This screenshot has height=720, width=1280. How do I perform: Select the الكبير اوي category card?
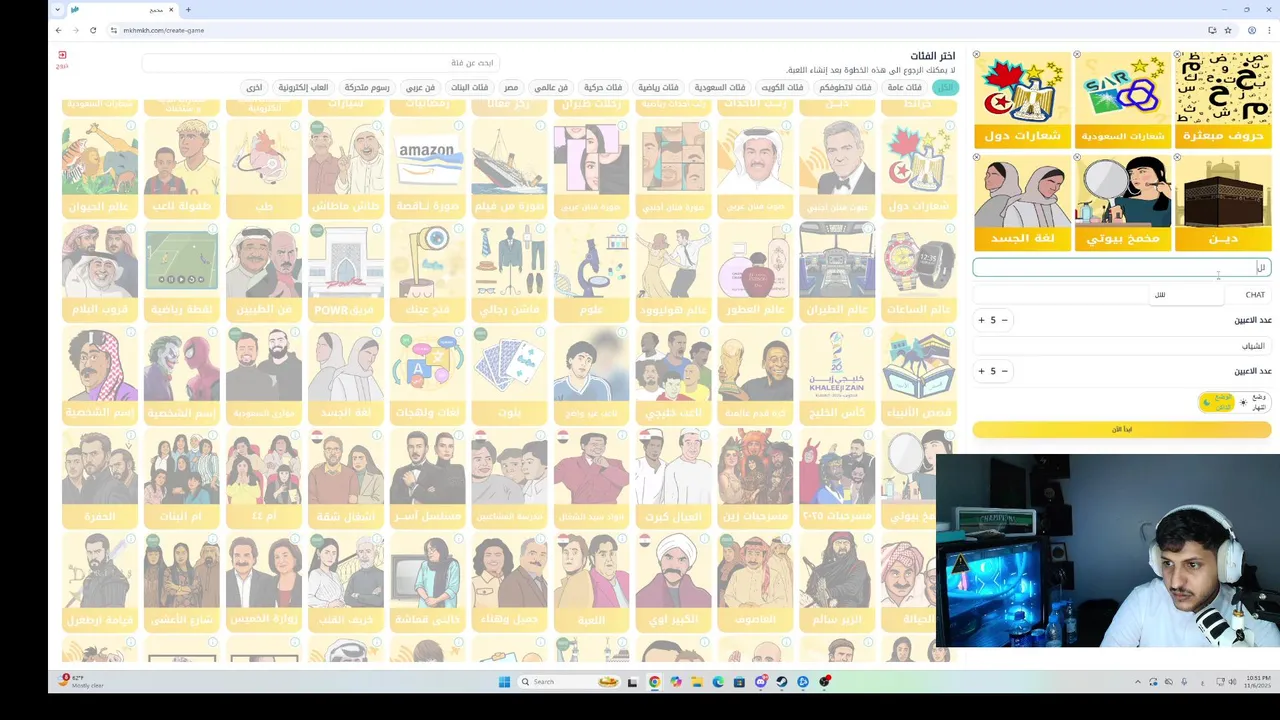click(x=673, y=580)
